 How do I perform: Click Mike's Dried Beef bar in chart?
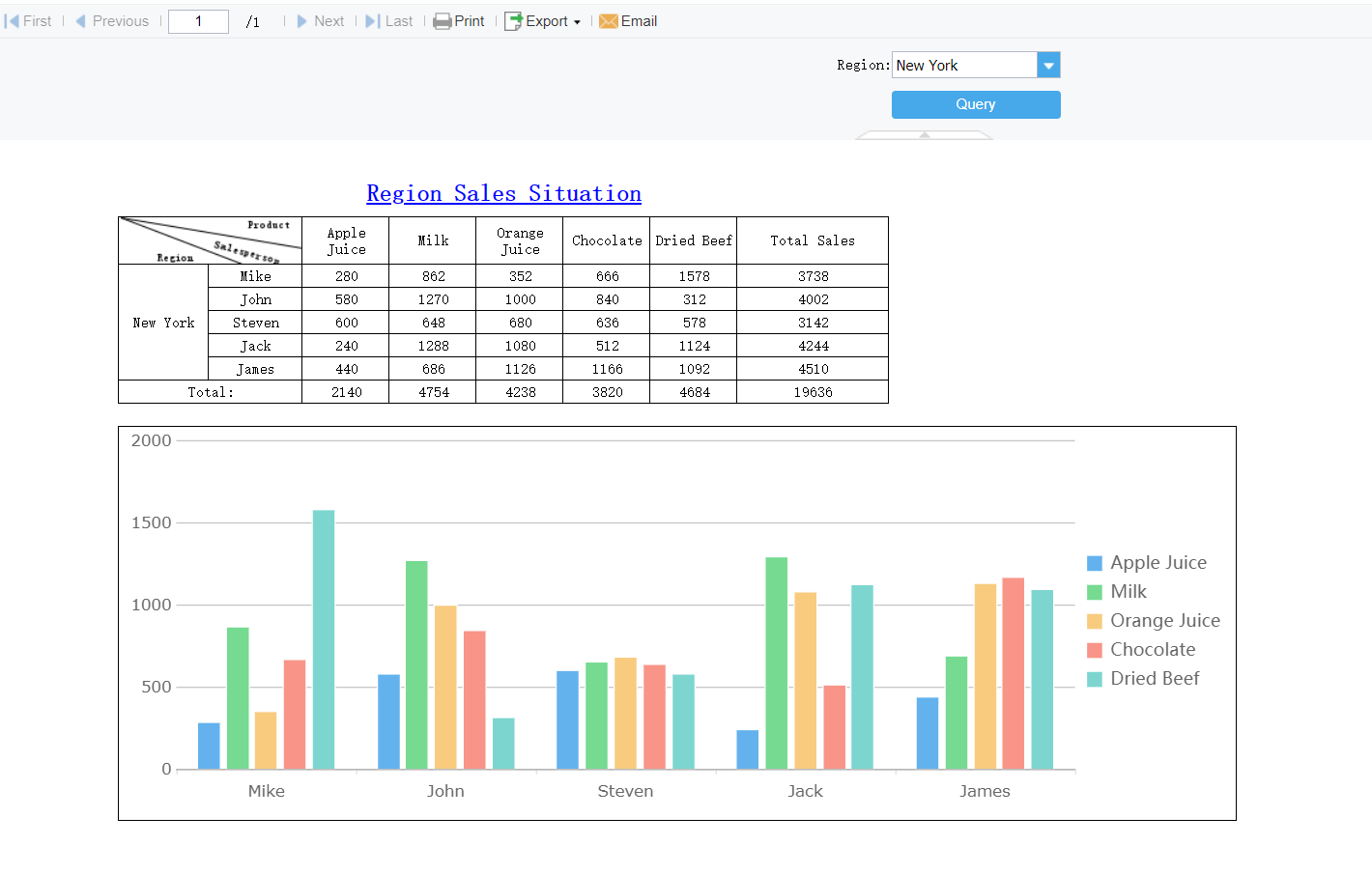(324, 639)
